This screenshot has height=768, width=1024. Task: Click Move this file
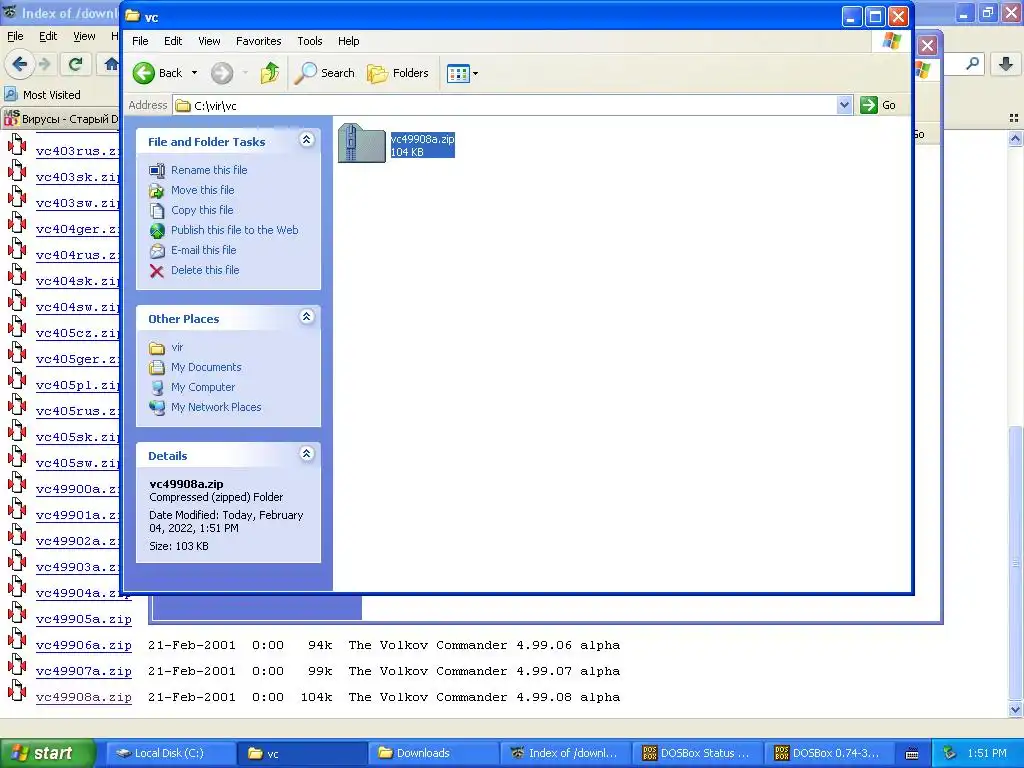202,190
